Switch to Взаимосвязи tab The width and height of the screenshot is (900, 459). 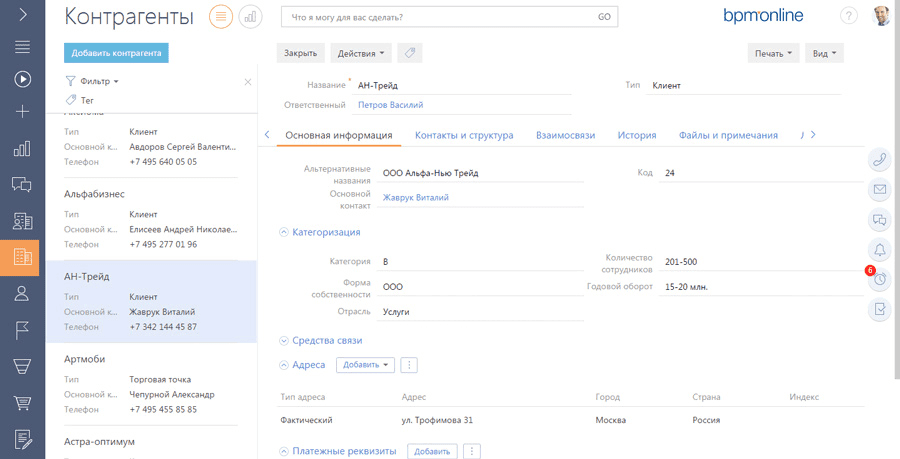coord(565,135)
